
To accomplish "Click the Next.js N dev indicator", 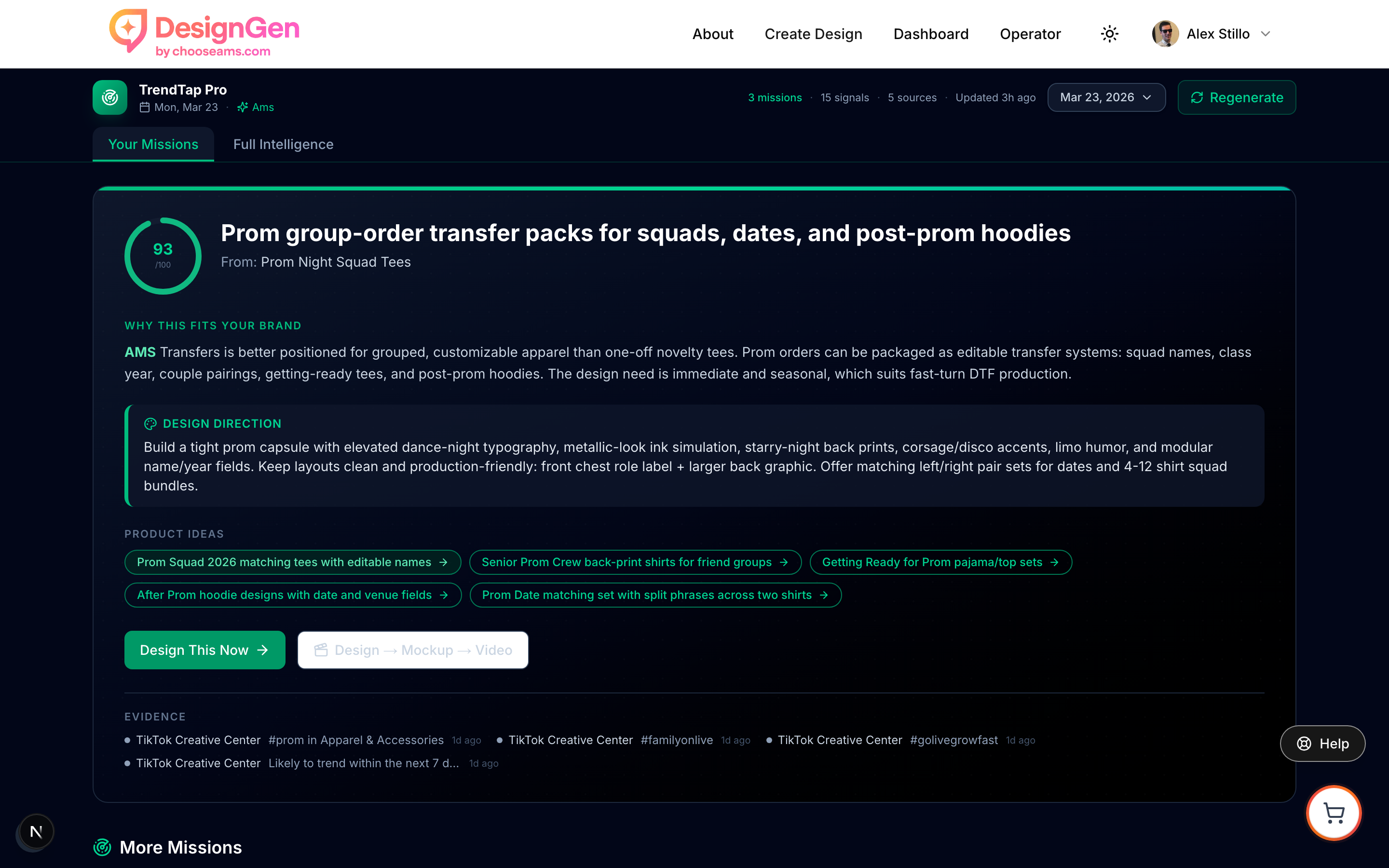I will (36, 831).
